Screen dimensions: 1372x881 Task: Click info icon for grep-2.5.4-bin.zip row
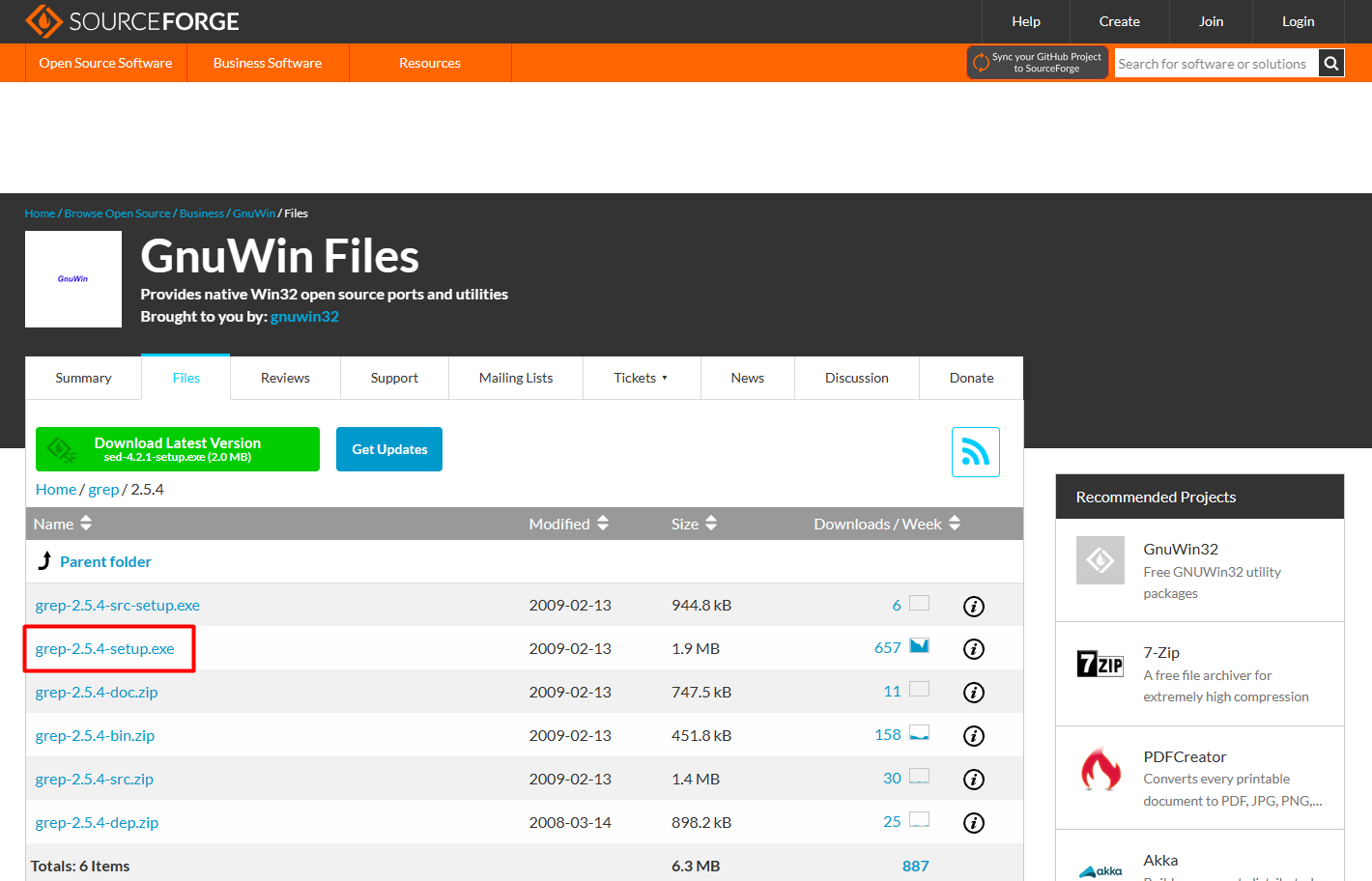(x=973, y=736)
